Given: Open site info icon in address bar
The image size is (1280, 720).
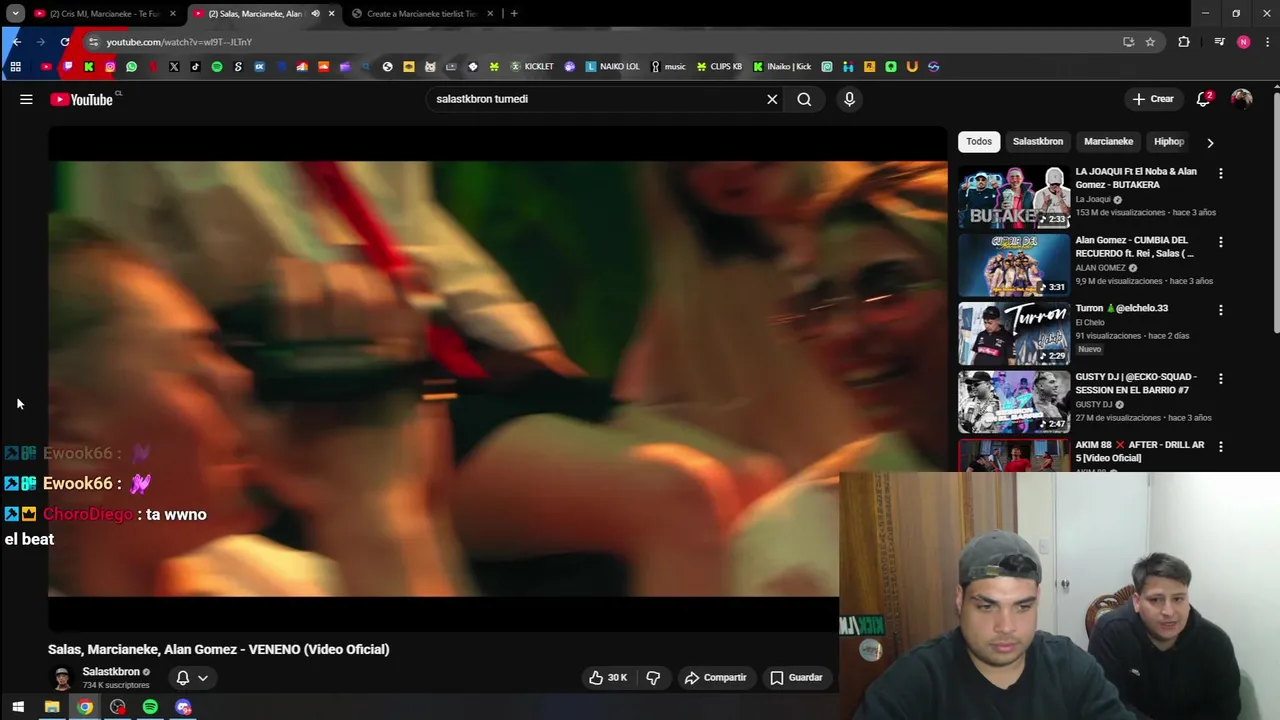Looking at the screenshot, I should pos(93,42).
